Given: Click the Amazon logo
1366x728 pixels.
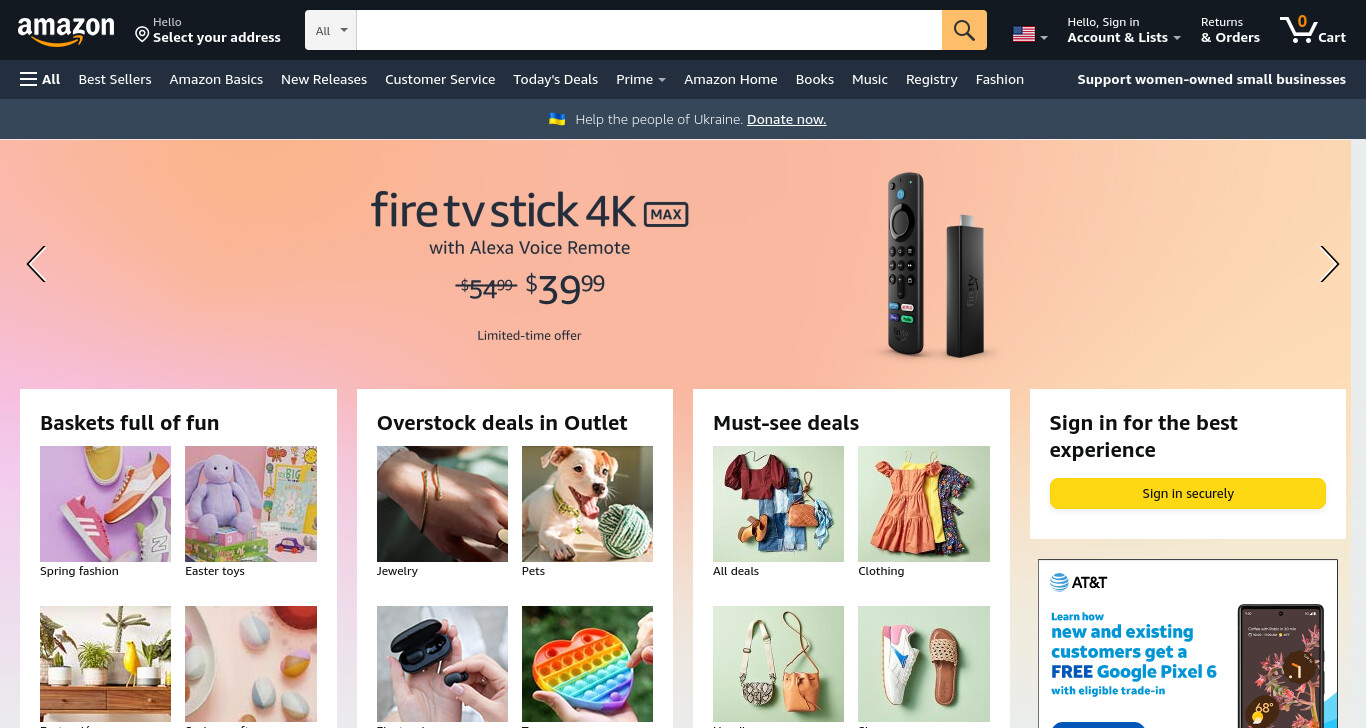Looking at the screenshot, I should point(66,31).
